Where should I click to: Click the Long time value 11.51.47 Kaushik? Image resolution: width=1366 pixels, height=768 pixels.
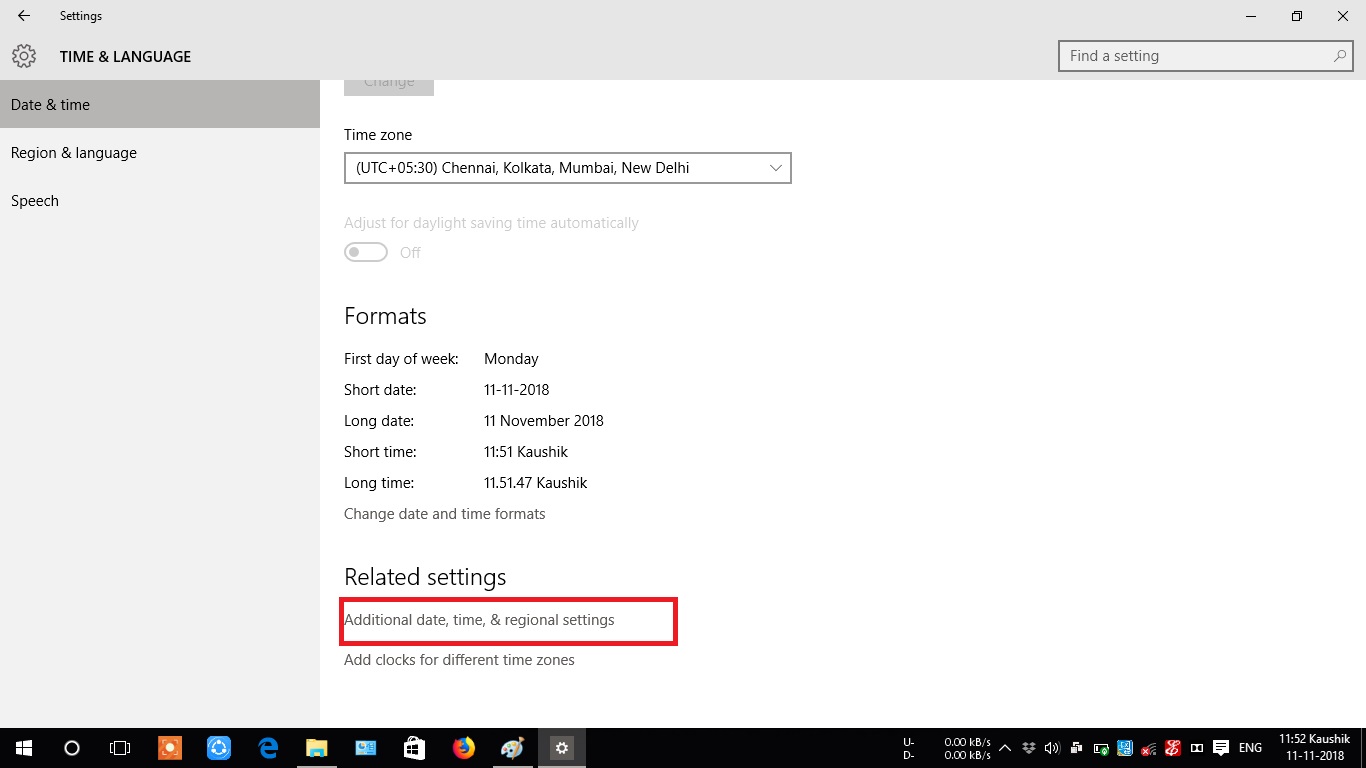coord(536,483)
